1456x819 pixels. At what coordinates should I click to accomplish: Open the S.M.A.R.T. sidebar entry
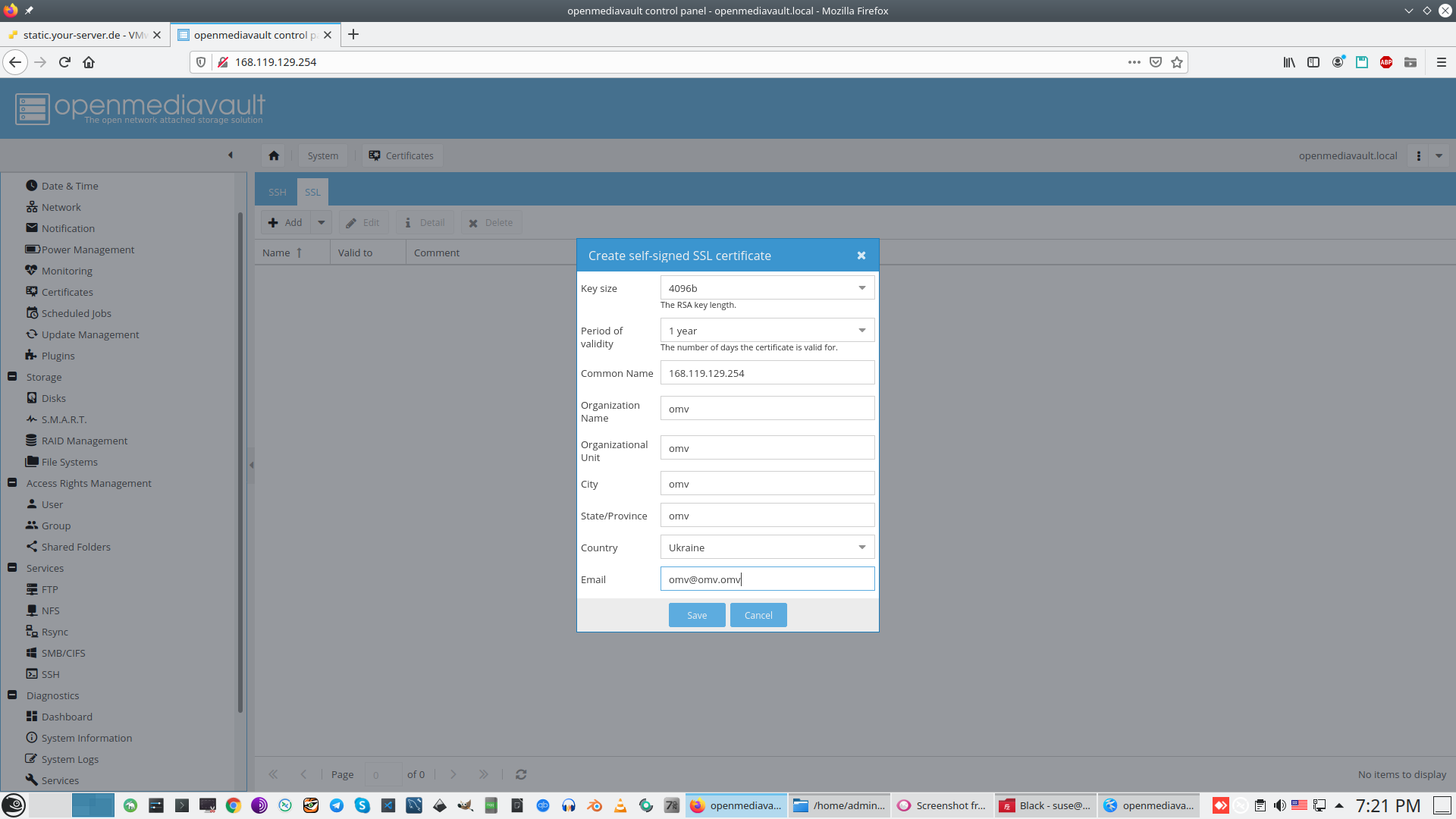[64, 419]
